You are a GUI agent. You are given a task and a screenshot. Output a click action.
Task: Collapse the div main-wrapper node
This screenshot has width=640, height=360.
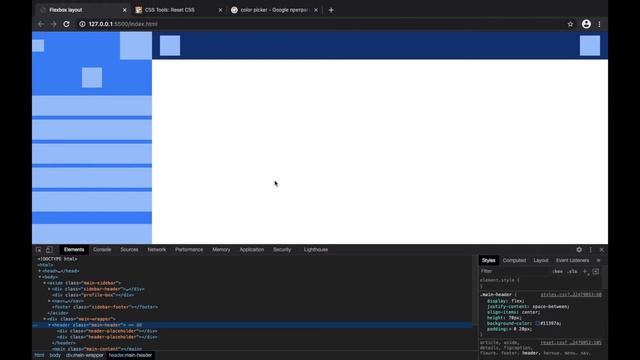(x=44, y=319)
